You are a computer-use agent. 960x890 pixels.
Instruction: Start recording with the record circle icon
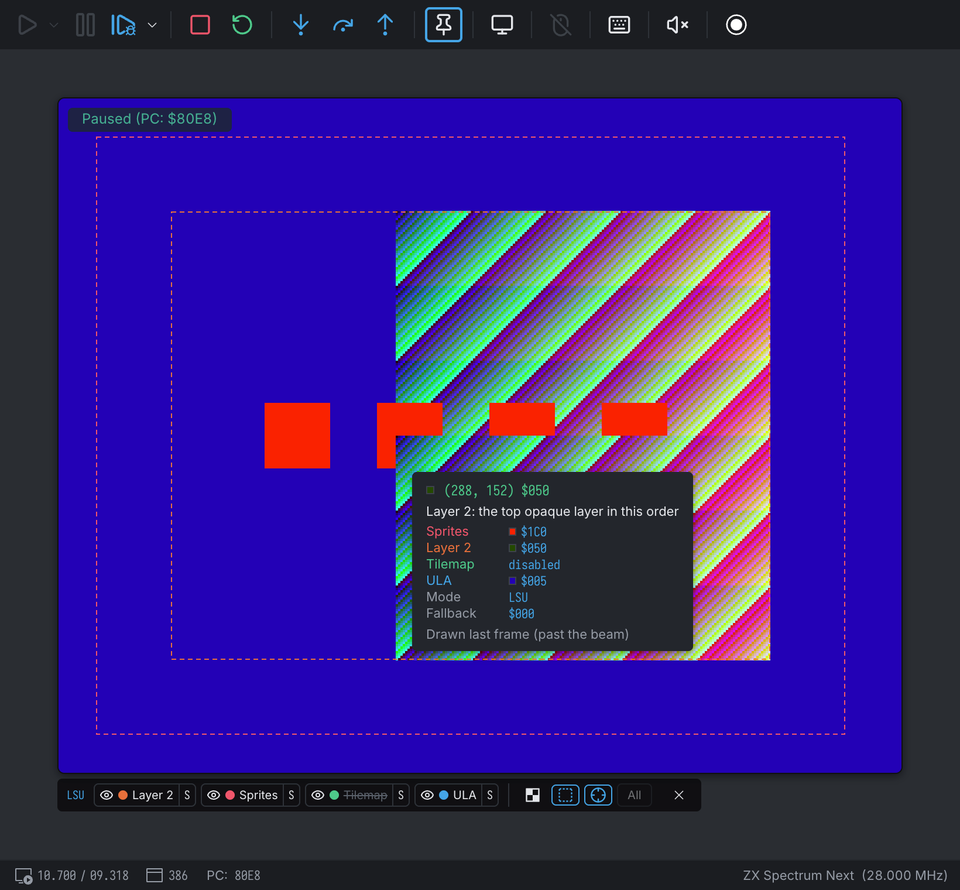tap(736, 25)
